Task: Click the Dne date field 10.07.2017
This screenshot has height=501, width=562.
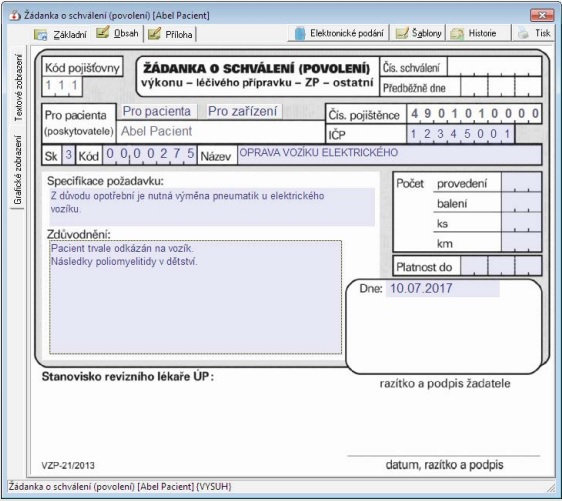Action: click(442, 288)
